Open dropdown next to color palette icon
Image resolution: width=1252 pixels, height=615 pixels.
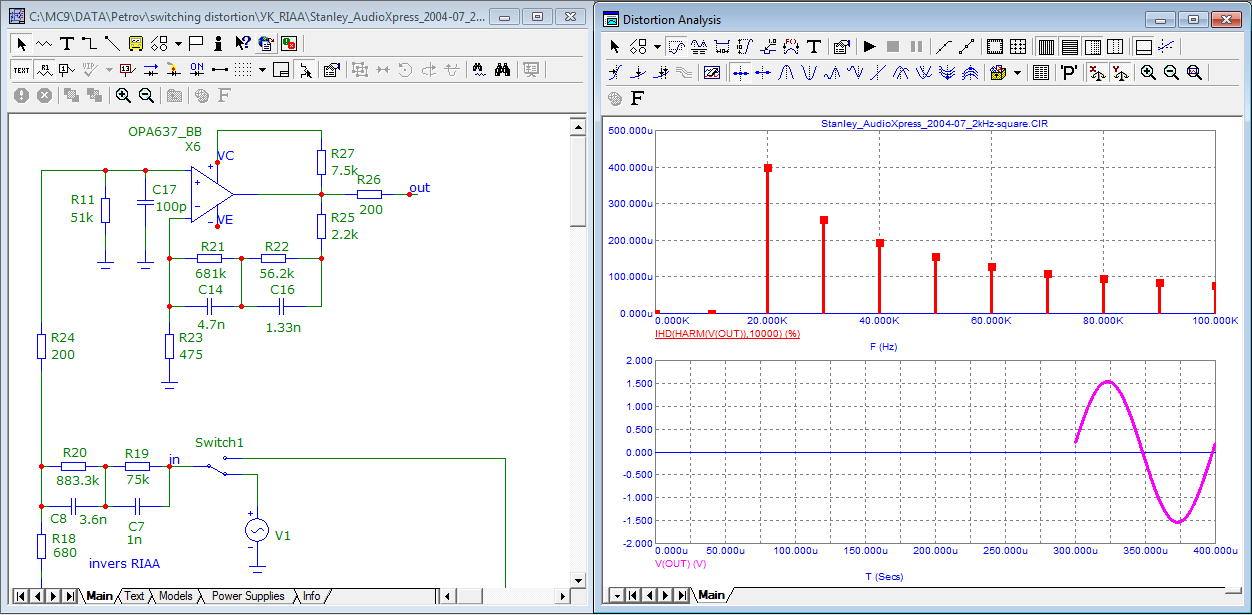click(1018, 72)
